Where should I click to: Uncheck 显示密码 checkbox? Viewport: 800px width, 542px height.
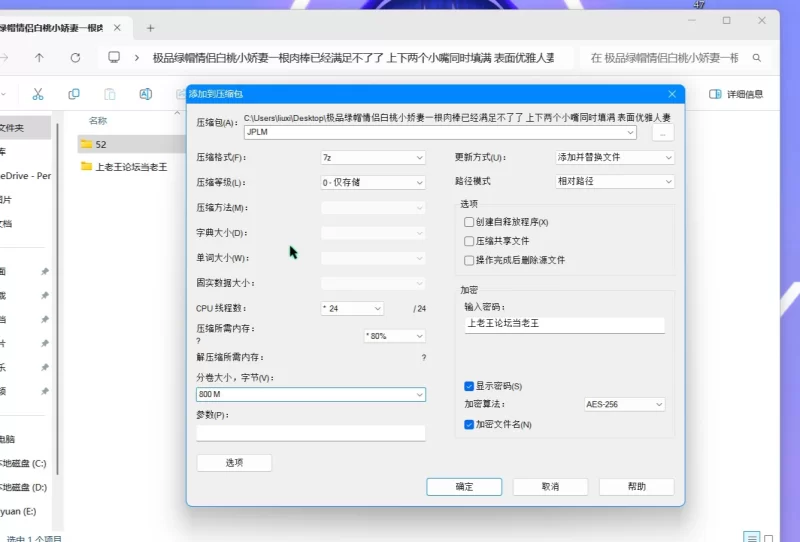tap(469, 386)
